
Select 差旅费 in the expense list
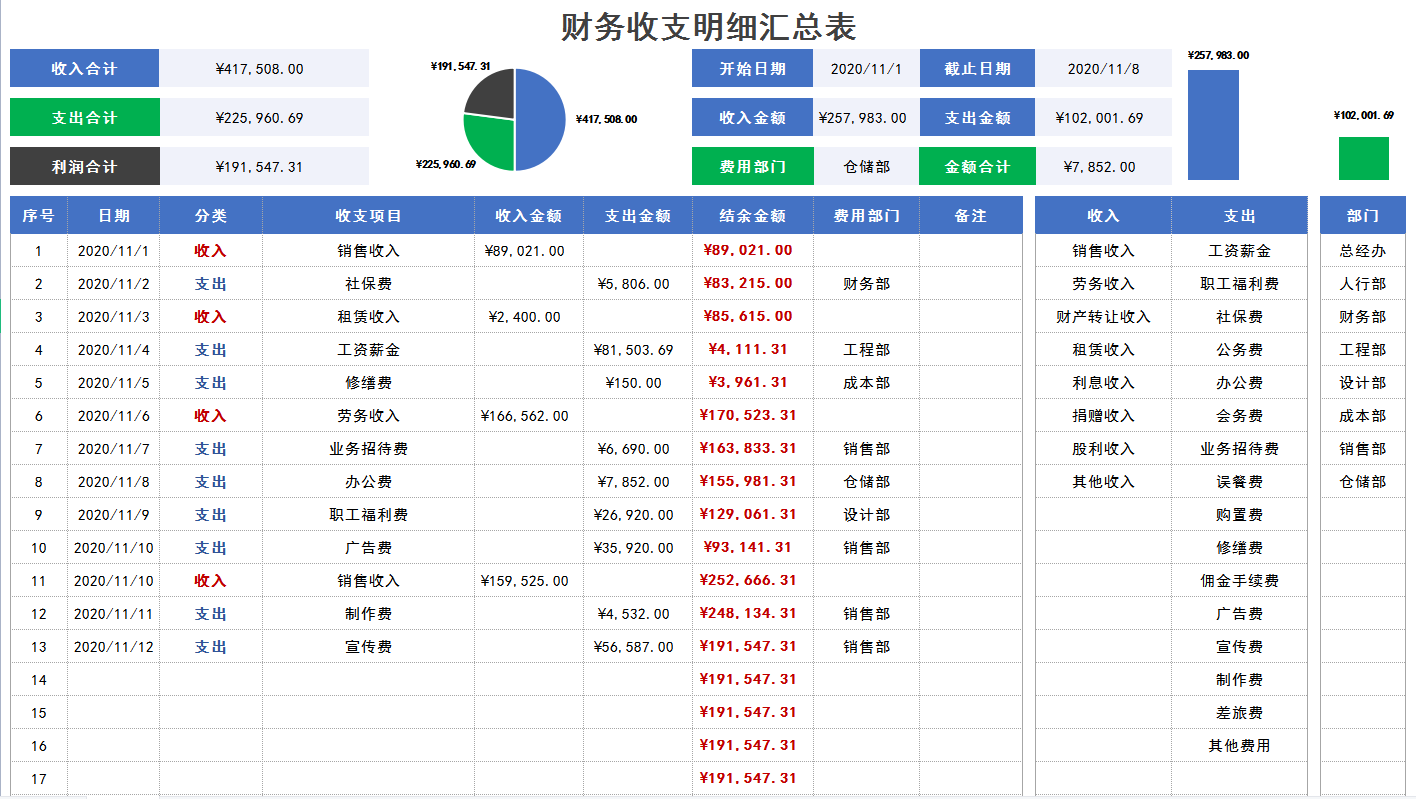pyautogui.click(x=1239, y=713)
